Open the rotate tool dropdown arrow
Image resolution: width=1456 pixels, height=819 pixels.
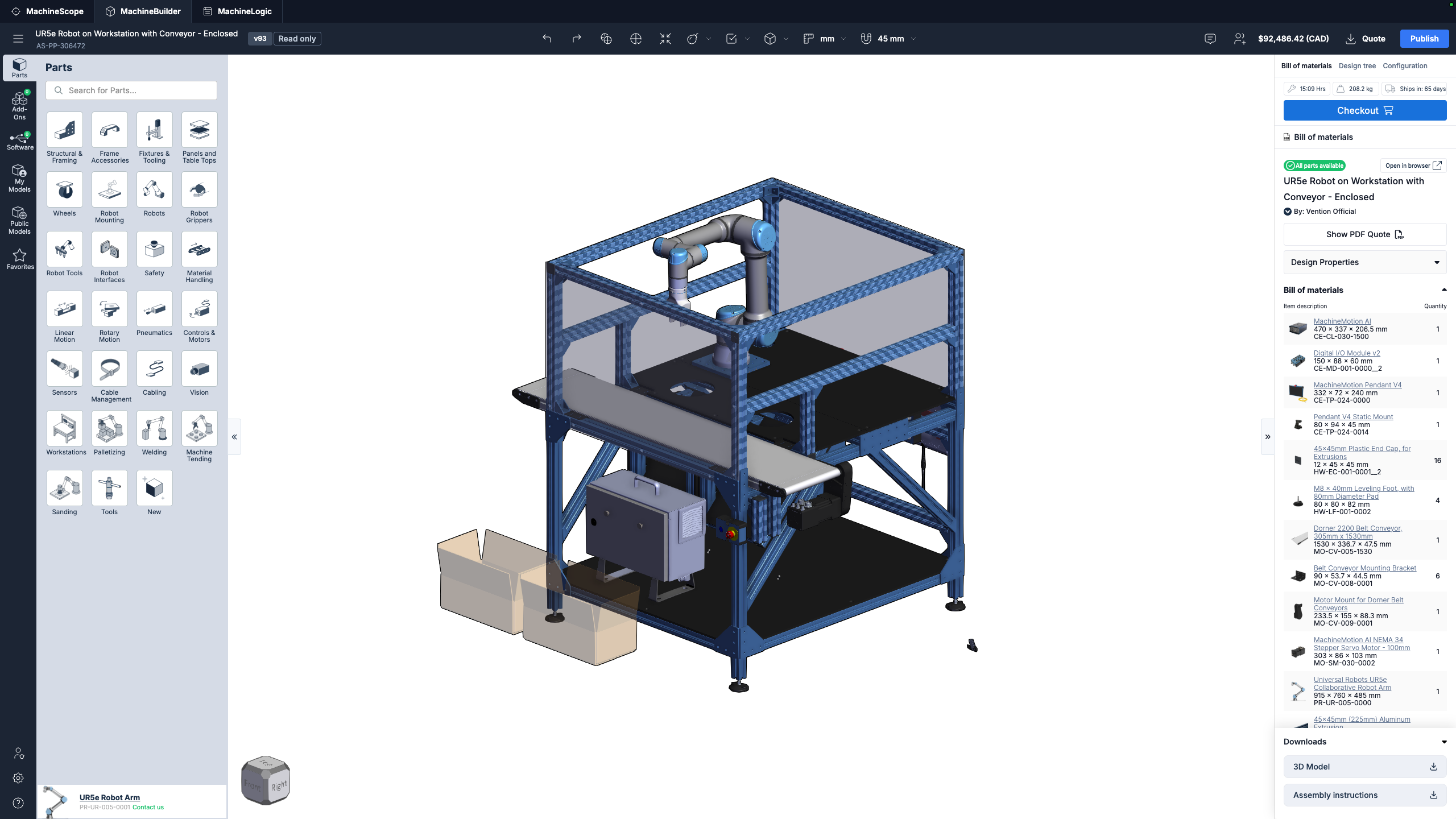(709, 39)
